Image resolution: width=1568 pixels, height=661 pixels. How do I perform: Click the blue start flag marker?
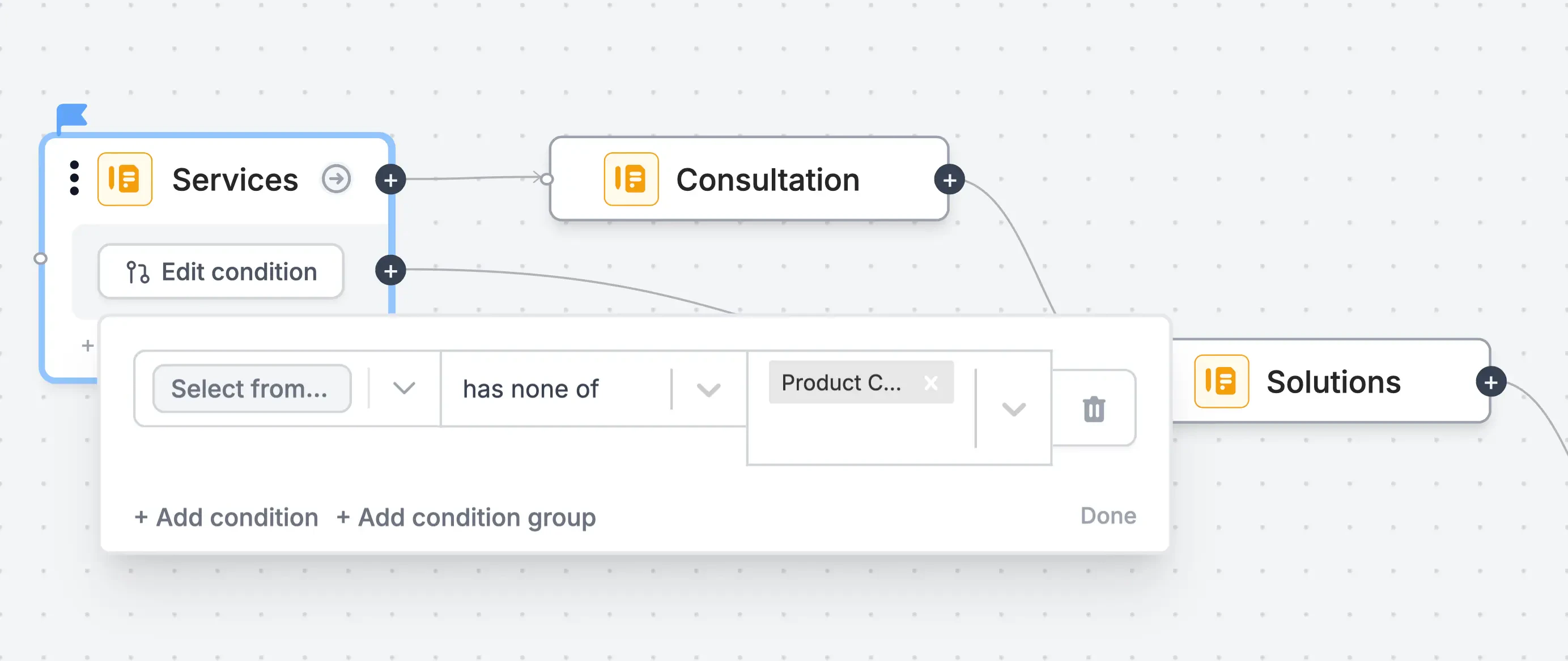pyautogui.click(x=72, y=116)
